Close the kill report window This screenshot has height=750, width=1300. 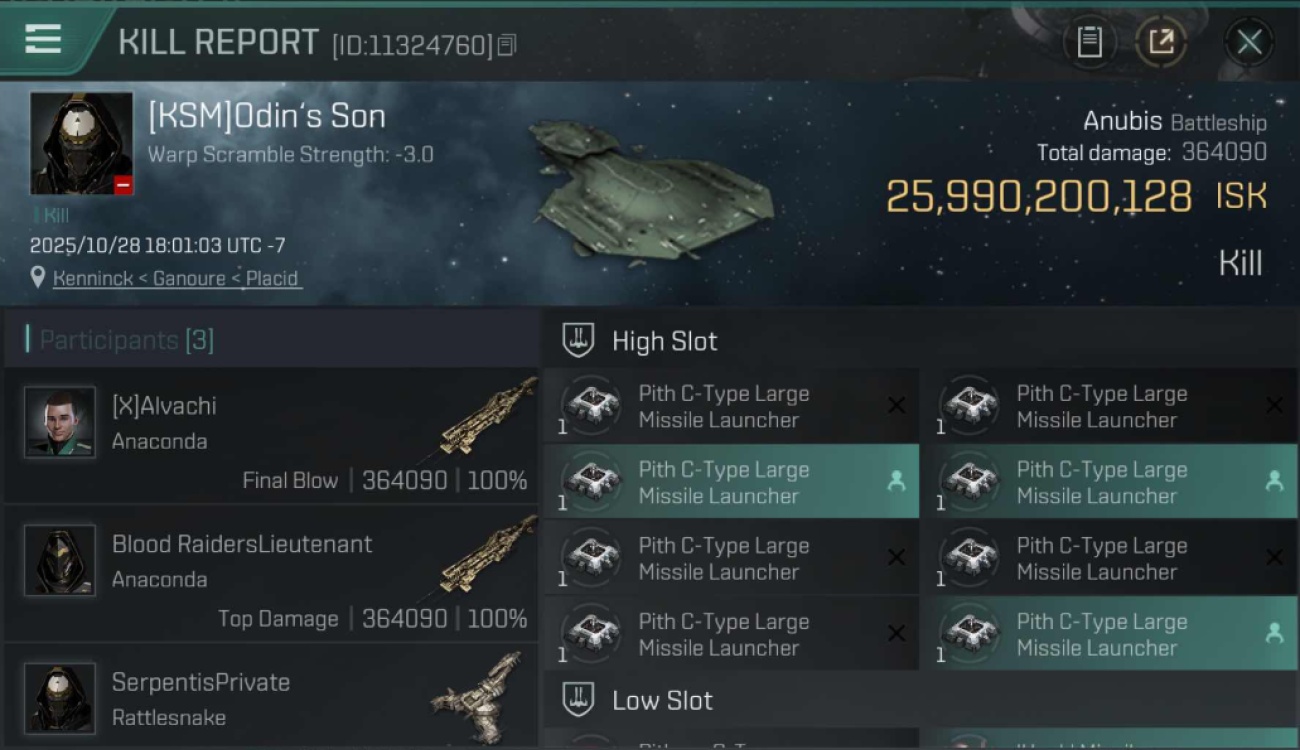tap(1249, 42)
